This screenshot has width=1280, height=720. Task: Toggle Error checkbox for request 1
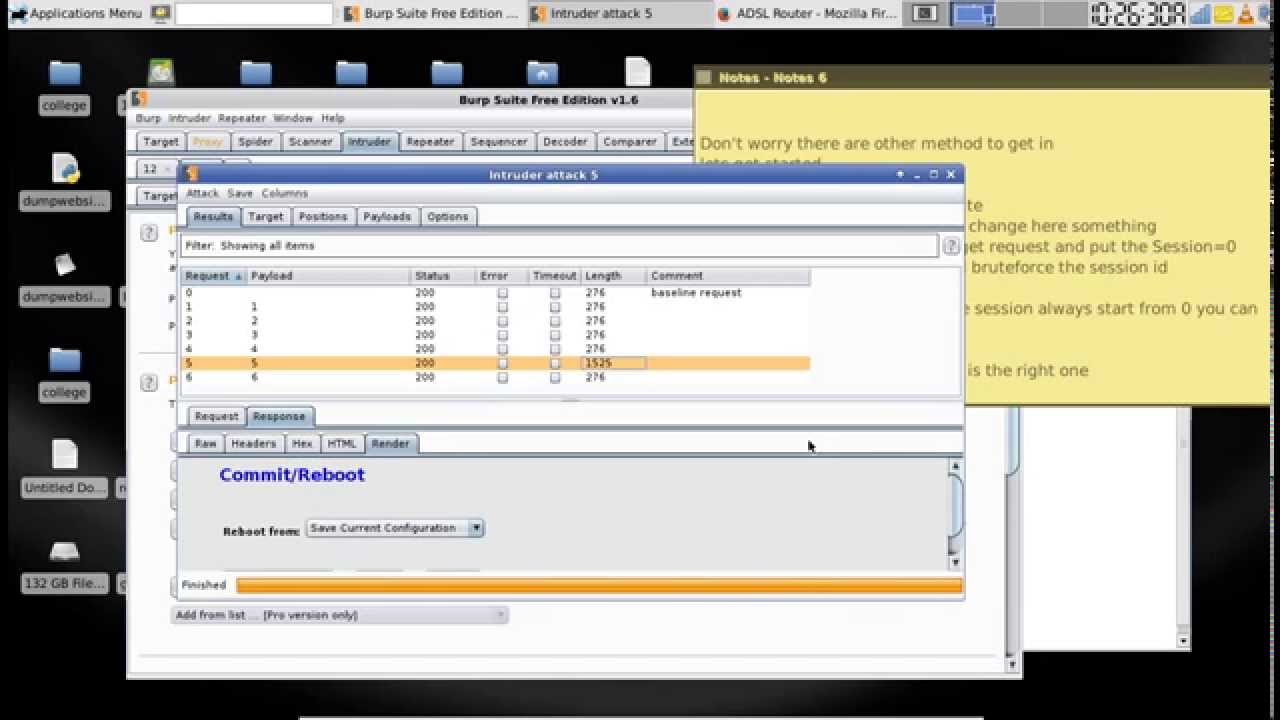[x=502, y=307]
